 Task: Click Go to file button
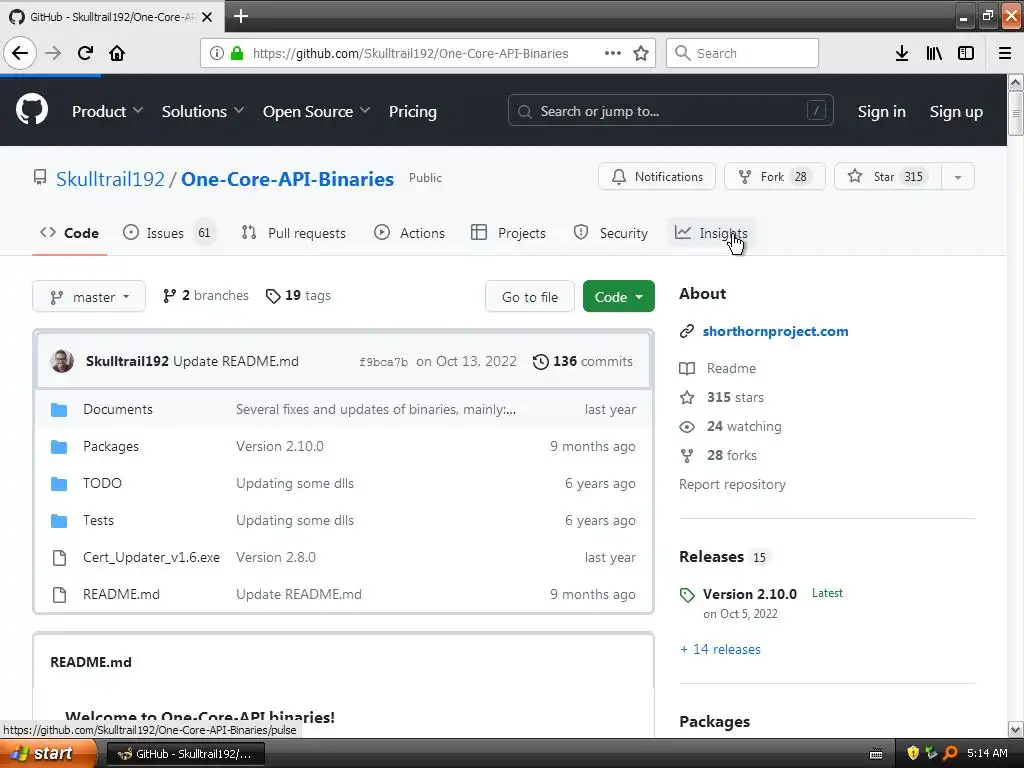530,296
